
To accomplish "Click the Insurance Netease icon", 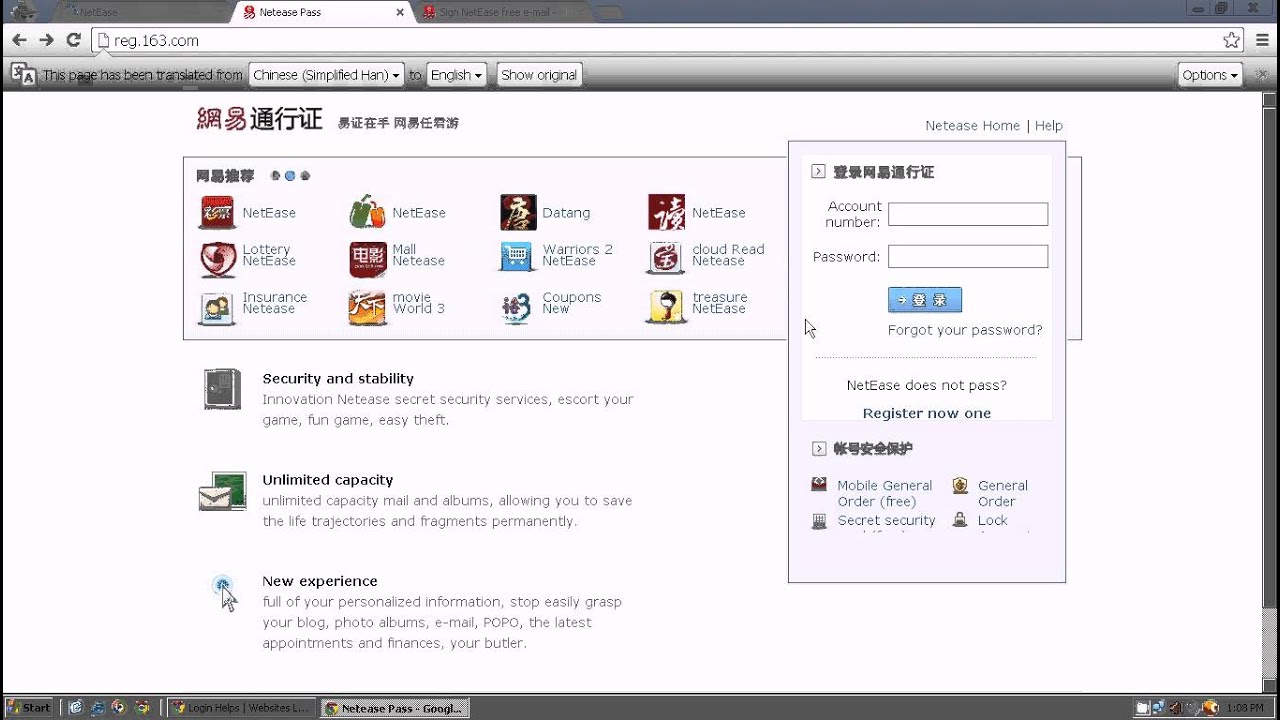I will [217, 307].
